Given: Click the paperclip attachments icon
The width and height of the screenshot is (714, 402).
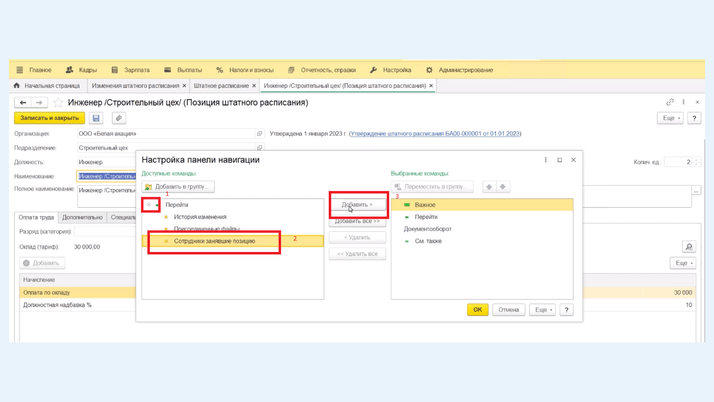Looking at the screenshot, I should [118, 118].
